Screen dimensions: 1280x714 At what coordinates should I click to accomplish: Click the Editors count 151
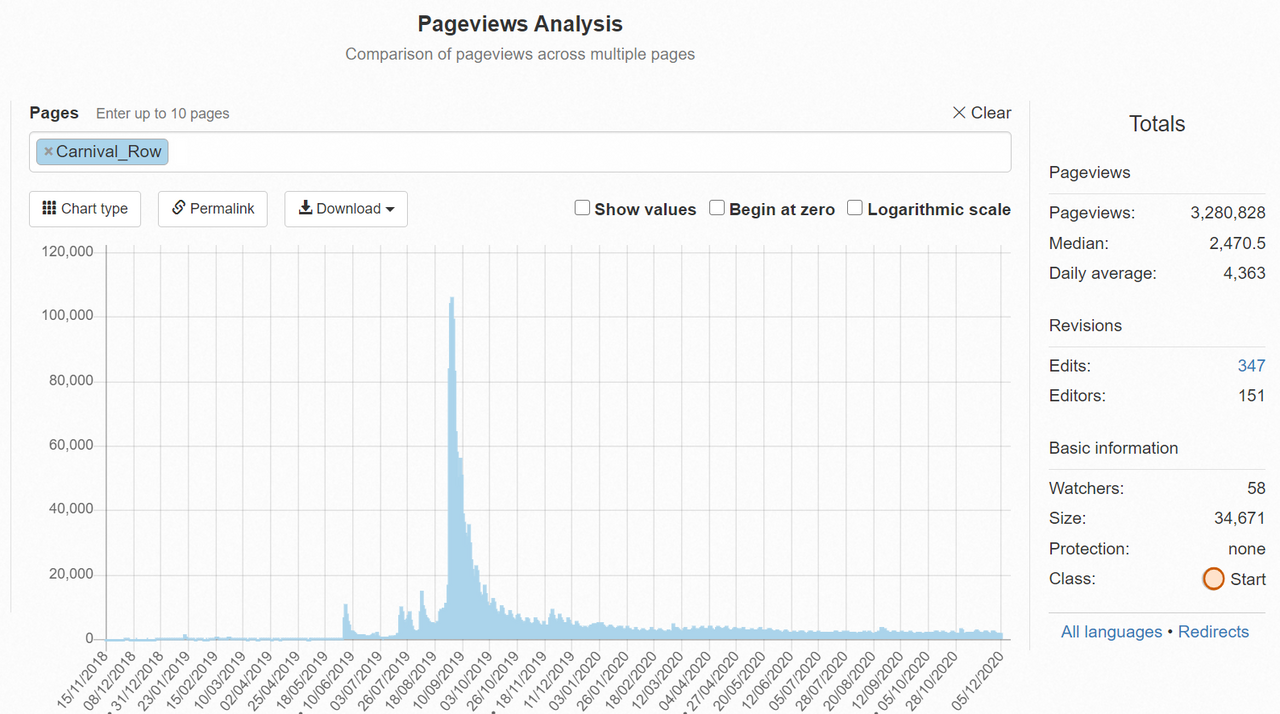1252,396
